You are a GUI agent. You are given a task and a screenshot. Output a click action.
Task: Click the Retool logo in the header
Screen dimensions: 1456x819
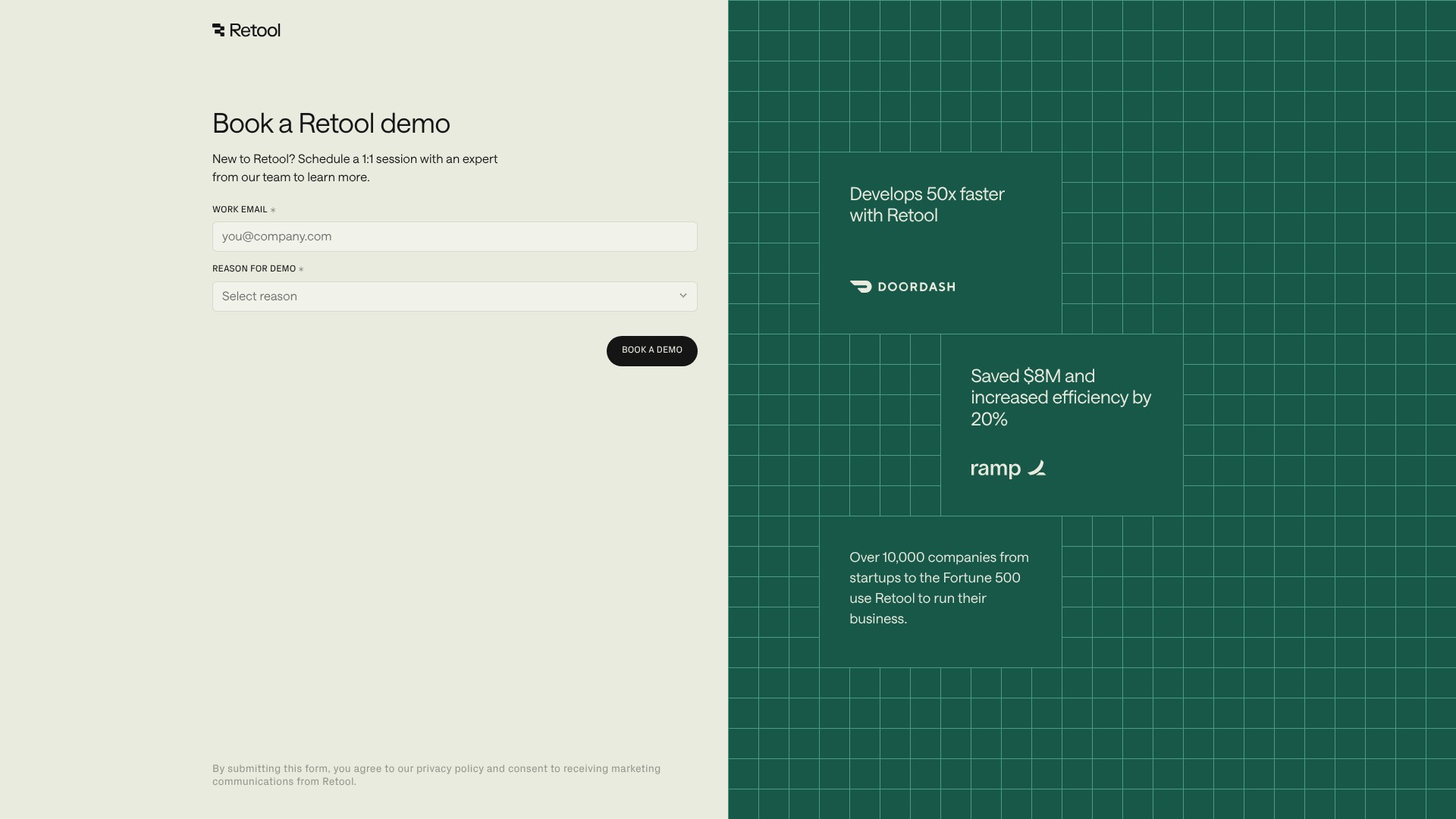(x=246, y=30)
